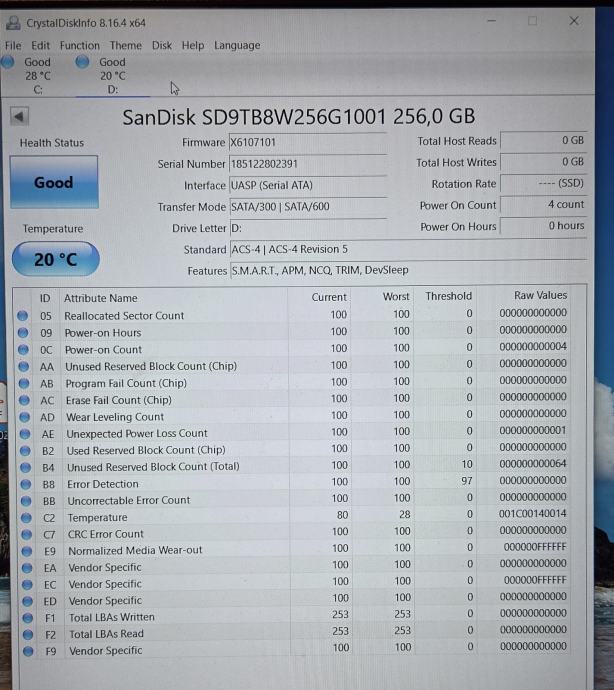Image resolution: width=614 pixels, height=690 pixels.
Task: Click the Rotation Rate value
Action: (x=544, y=183)
